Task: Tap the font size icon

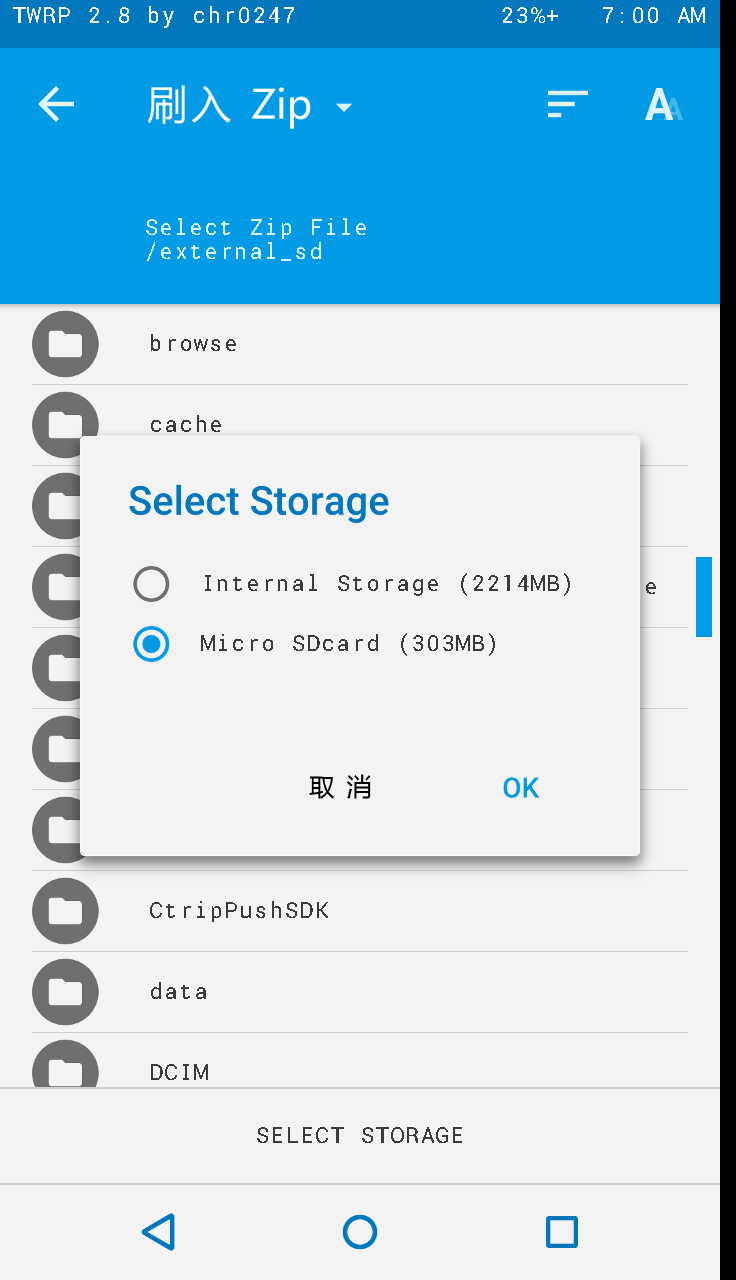Action: 663,104
